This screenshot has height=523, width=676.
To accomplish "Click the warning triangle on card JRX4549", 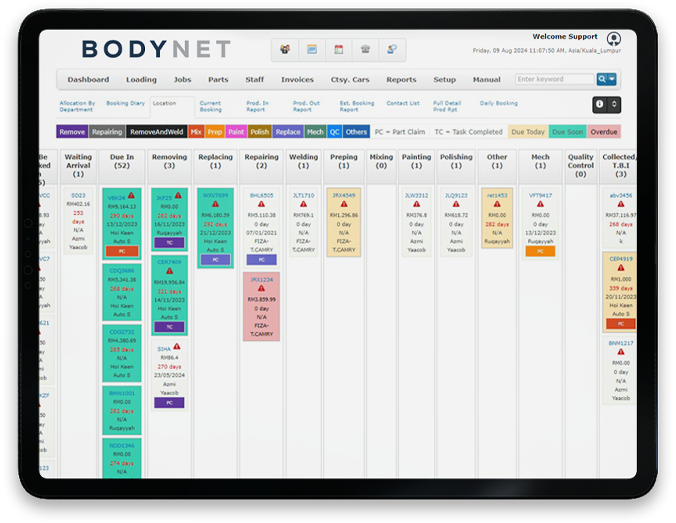I will pyautogui.click(x=344, y=204).
